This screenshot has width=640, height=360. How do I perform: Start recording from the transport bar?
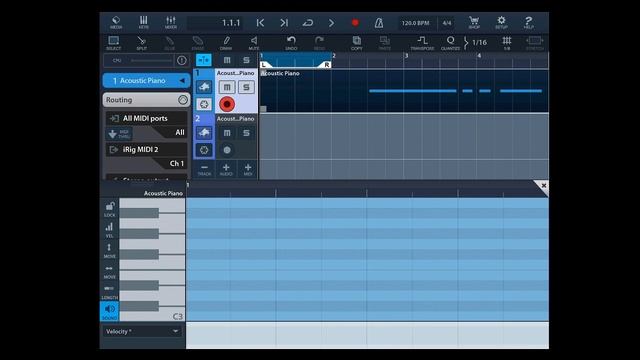point(355,23)
